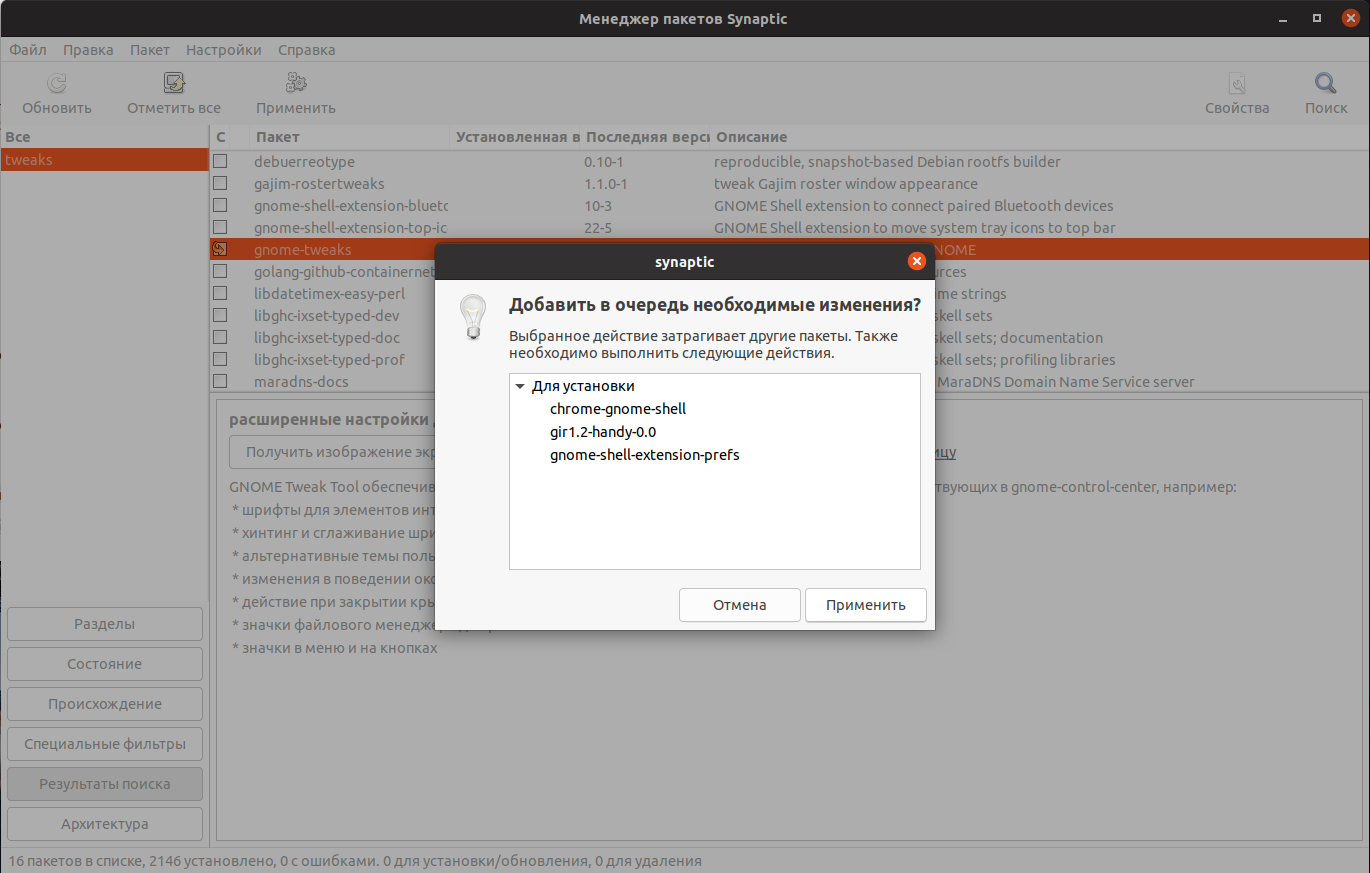
Task: Click the Поиск magnifier icon
Action: [x=1326, y=84]
